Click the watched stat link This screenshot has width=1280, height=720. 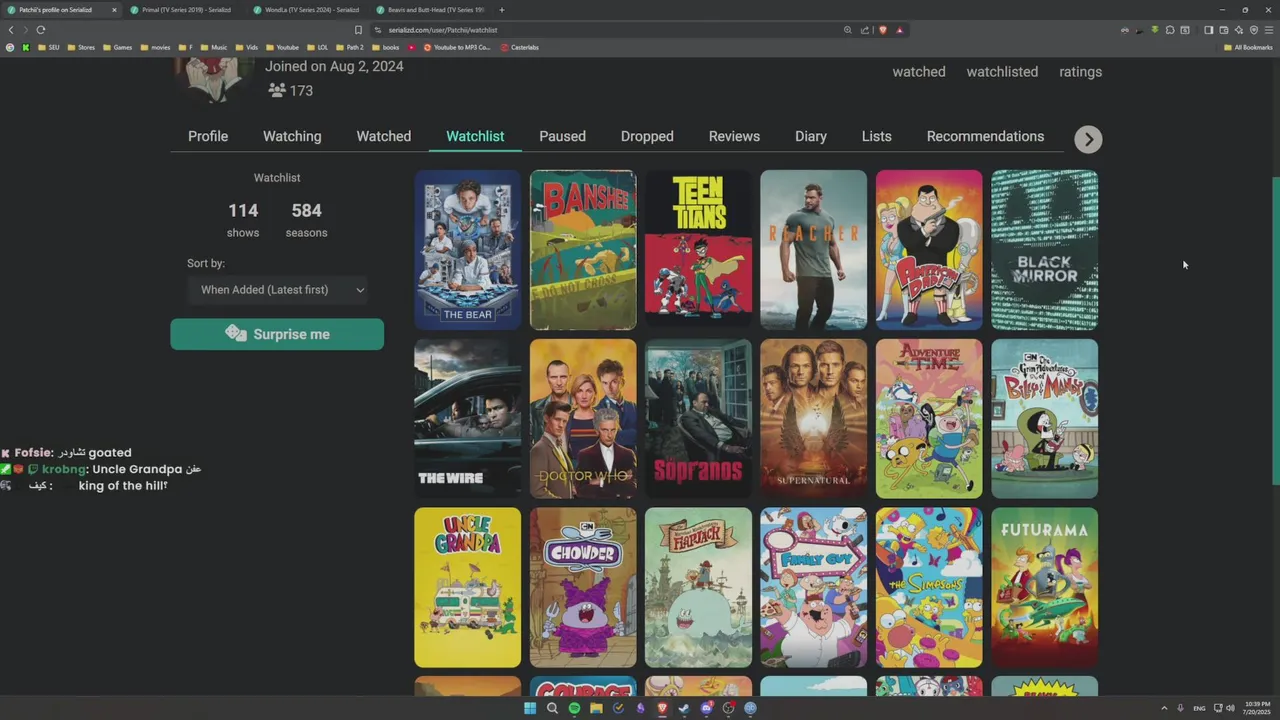(919, 72)
